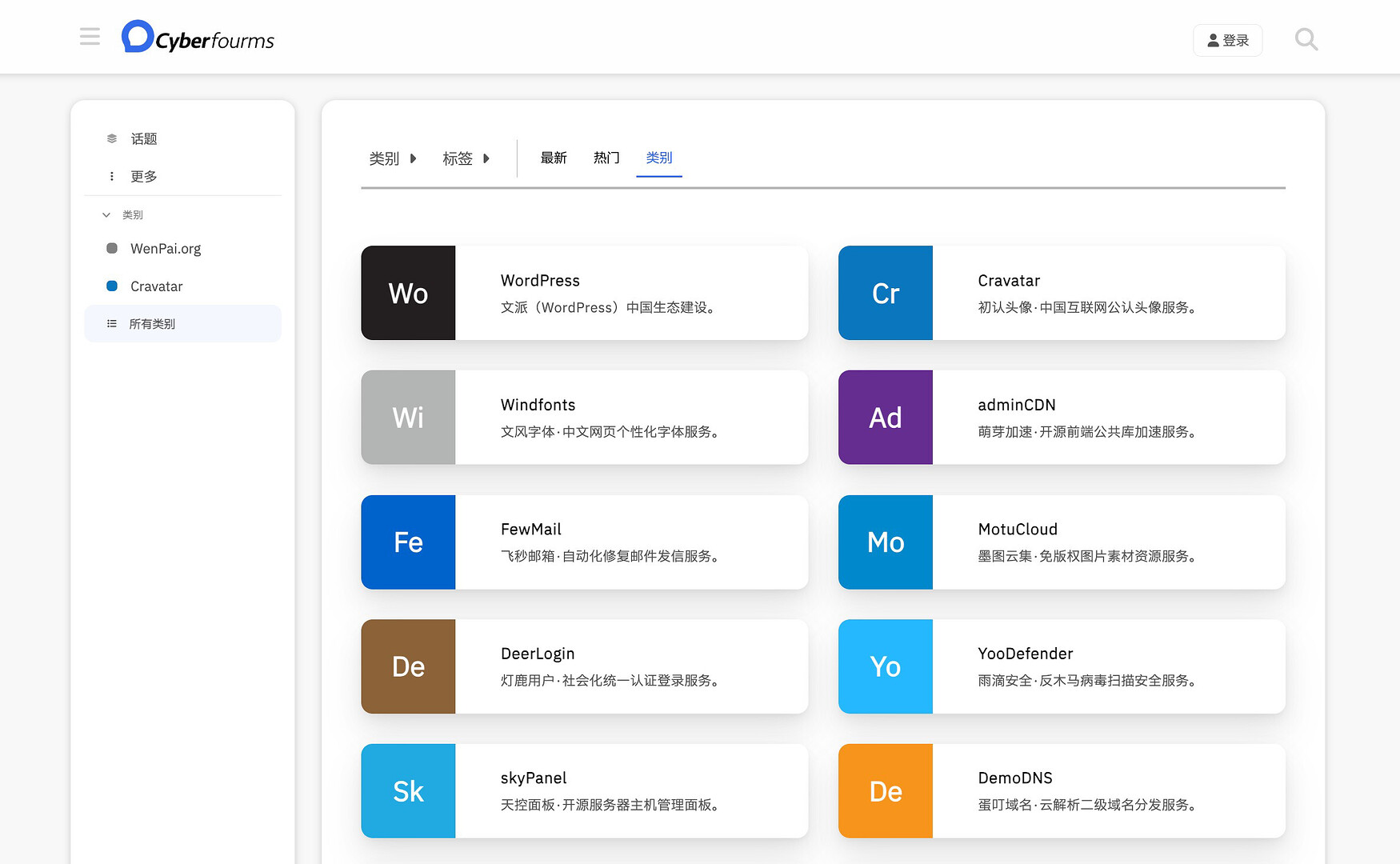The image size is (1400, 864).
Task: Open 所有类别 in the sidebar
Action: (x=152, y=324)
